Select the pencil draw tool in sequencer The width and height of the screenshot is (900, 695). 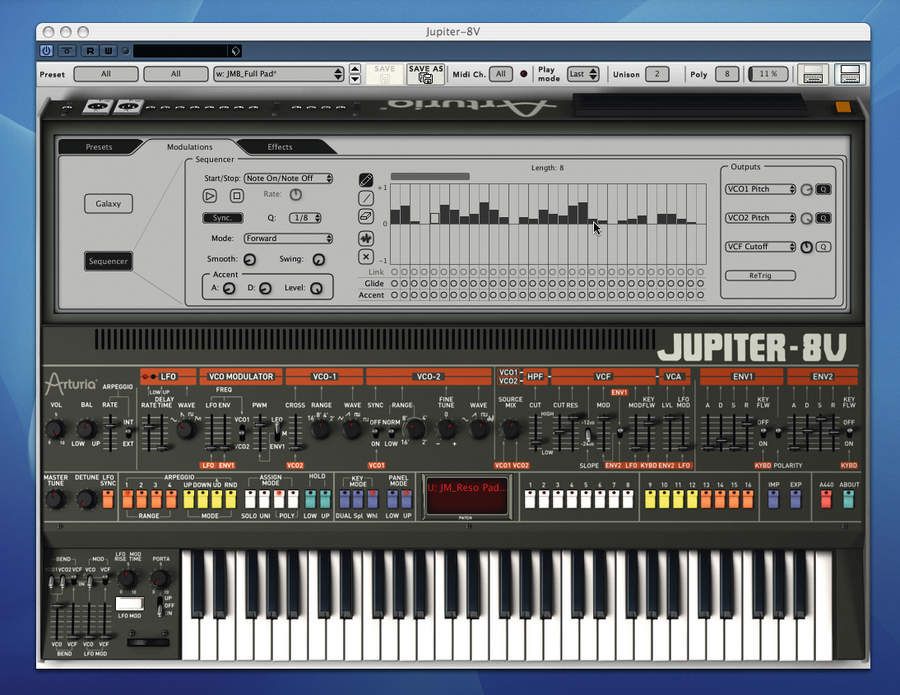pyautogui.click(x=366, y=180)
